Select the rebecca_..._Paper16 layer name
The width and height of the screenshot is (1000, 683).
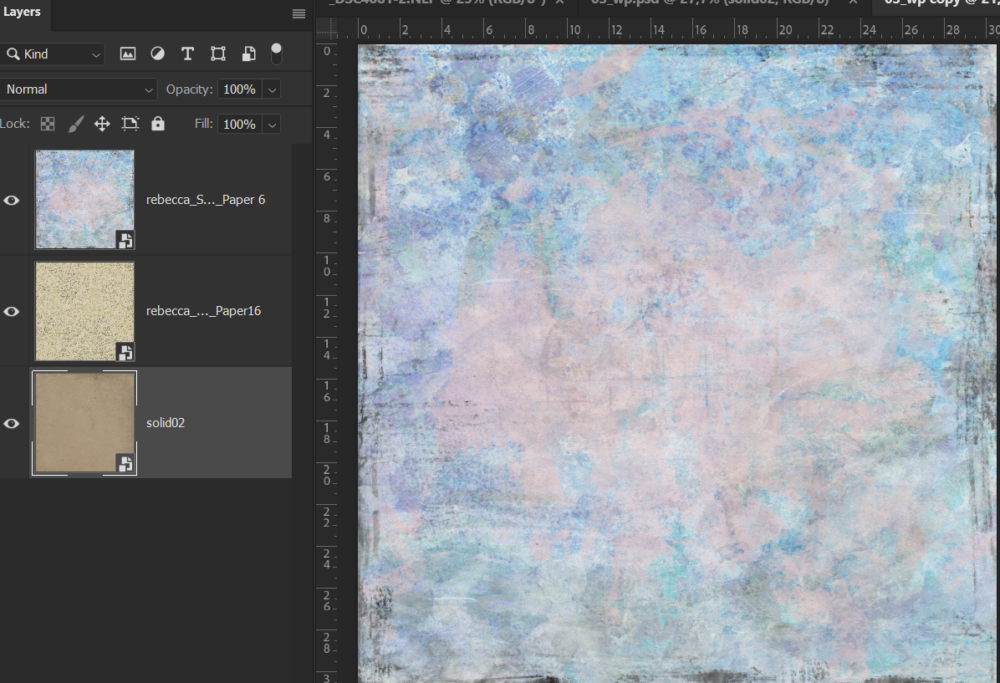(203, 311)
